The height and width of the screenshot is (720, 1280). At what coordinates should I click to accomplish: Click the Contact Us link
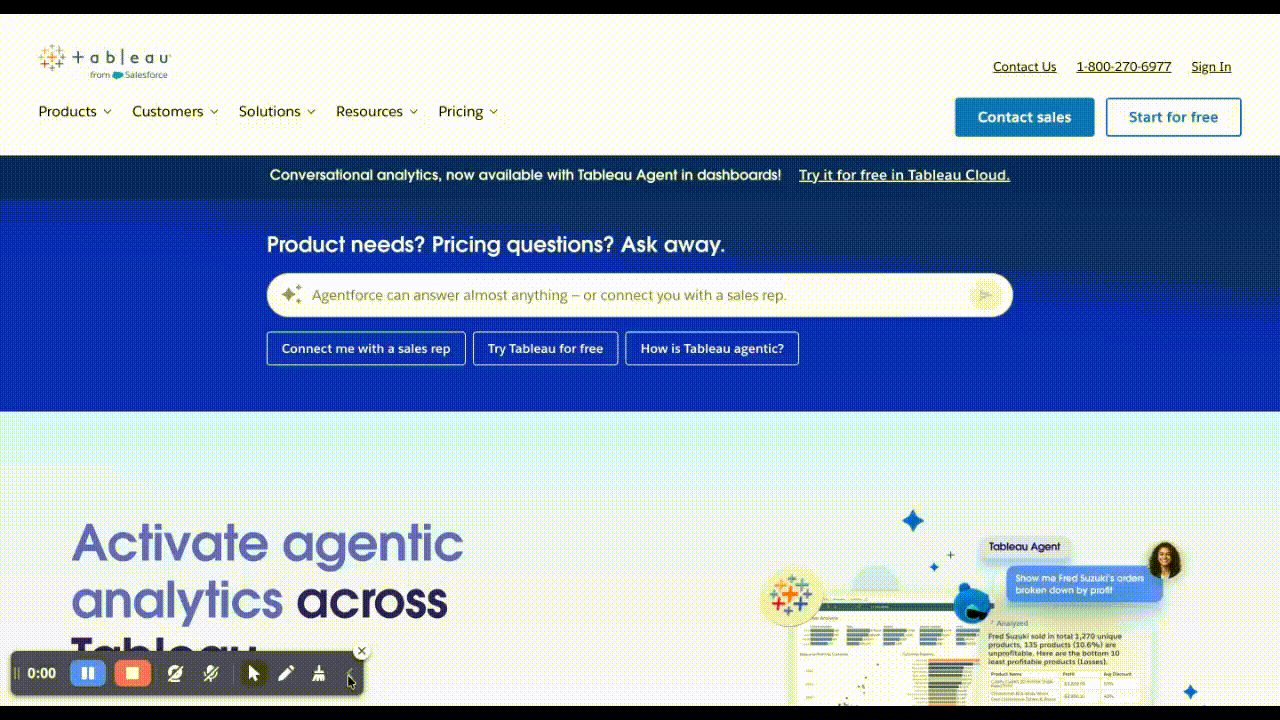(x=1024, y=67)
